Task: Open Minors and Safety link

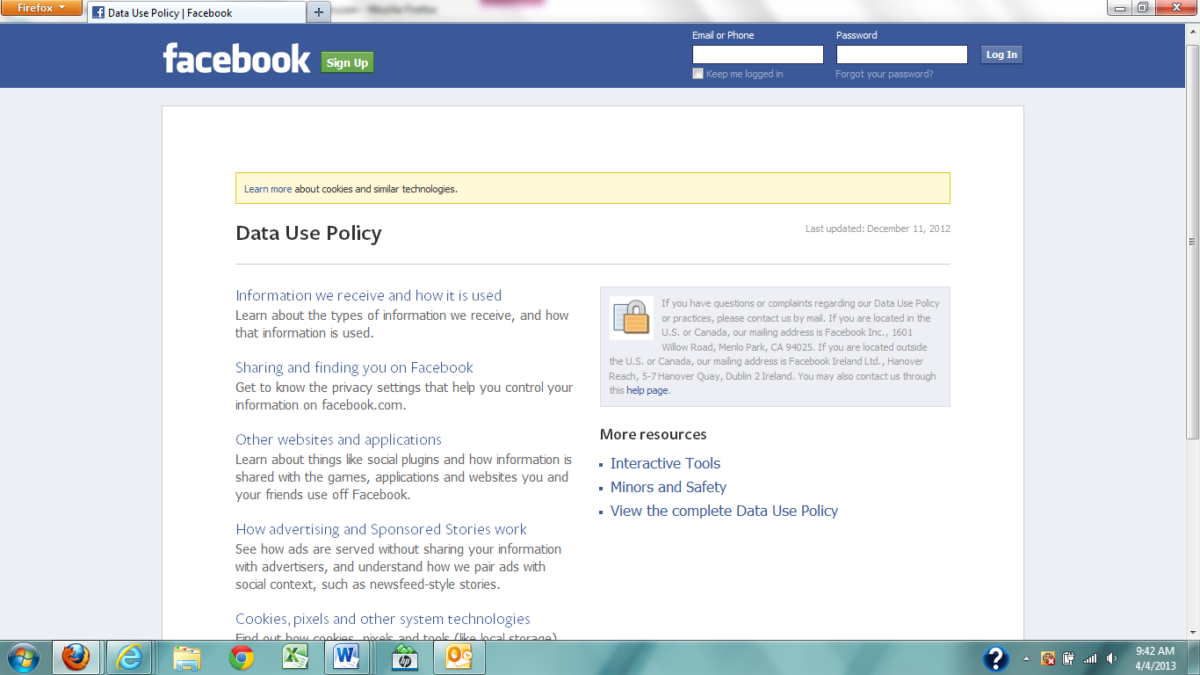Action: tap(668, 487)
